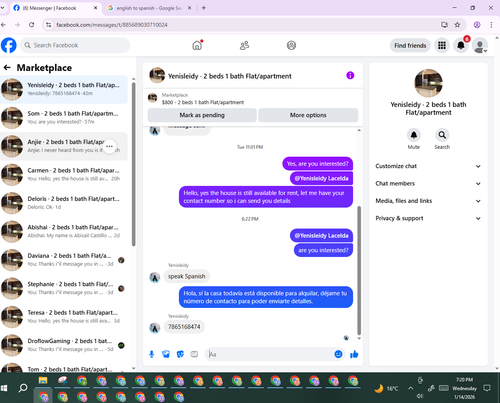
Task: Expand Customize chat section
Action: coord(428,166)
